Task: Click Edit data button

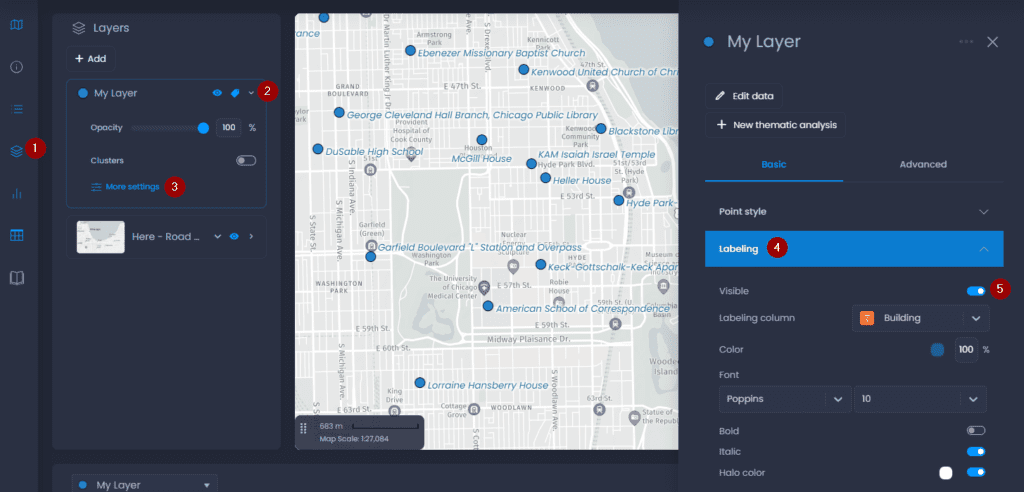Action: pyautogui.click(x=744, y=96)
